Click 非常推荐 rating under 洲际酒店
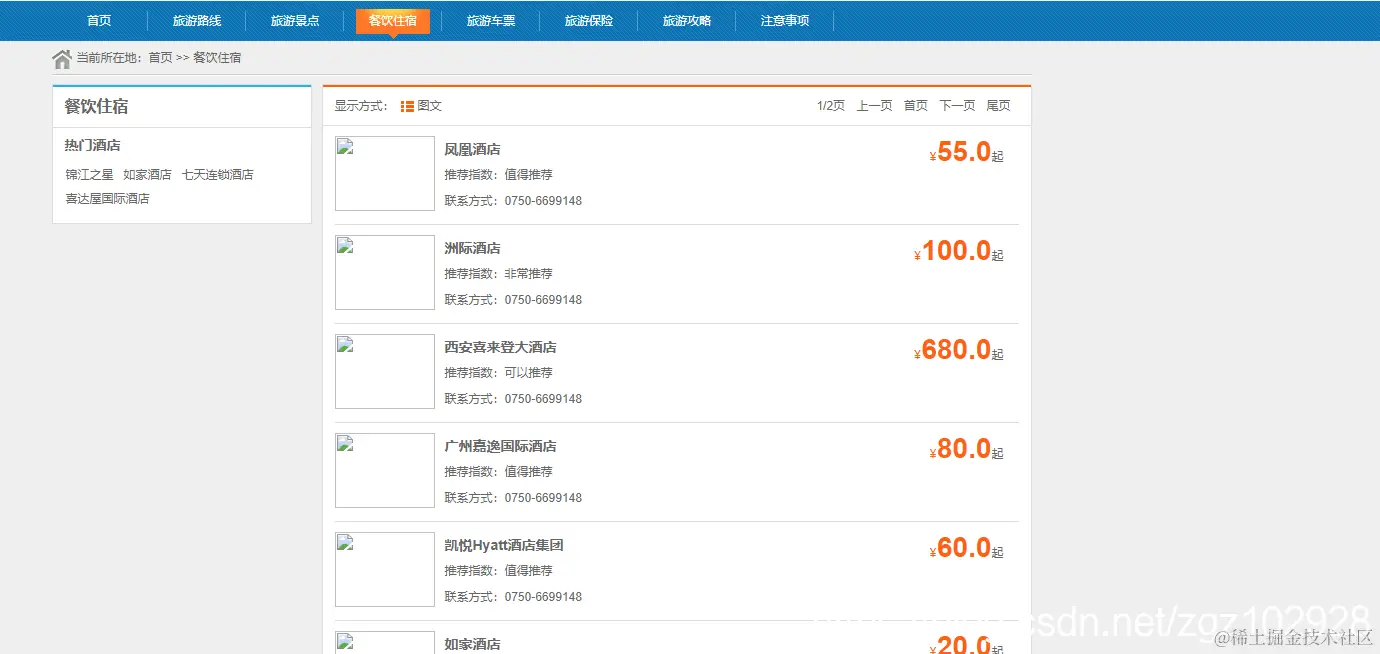 click(x=529, y=274)
